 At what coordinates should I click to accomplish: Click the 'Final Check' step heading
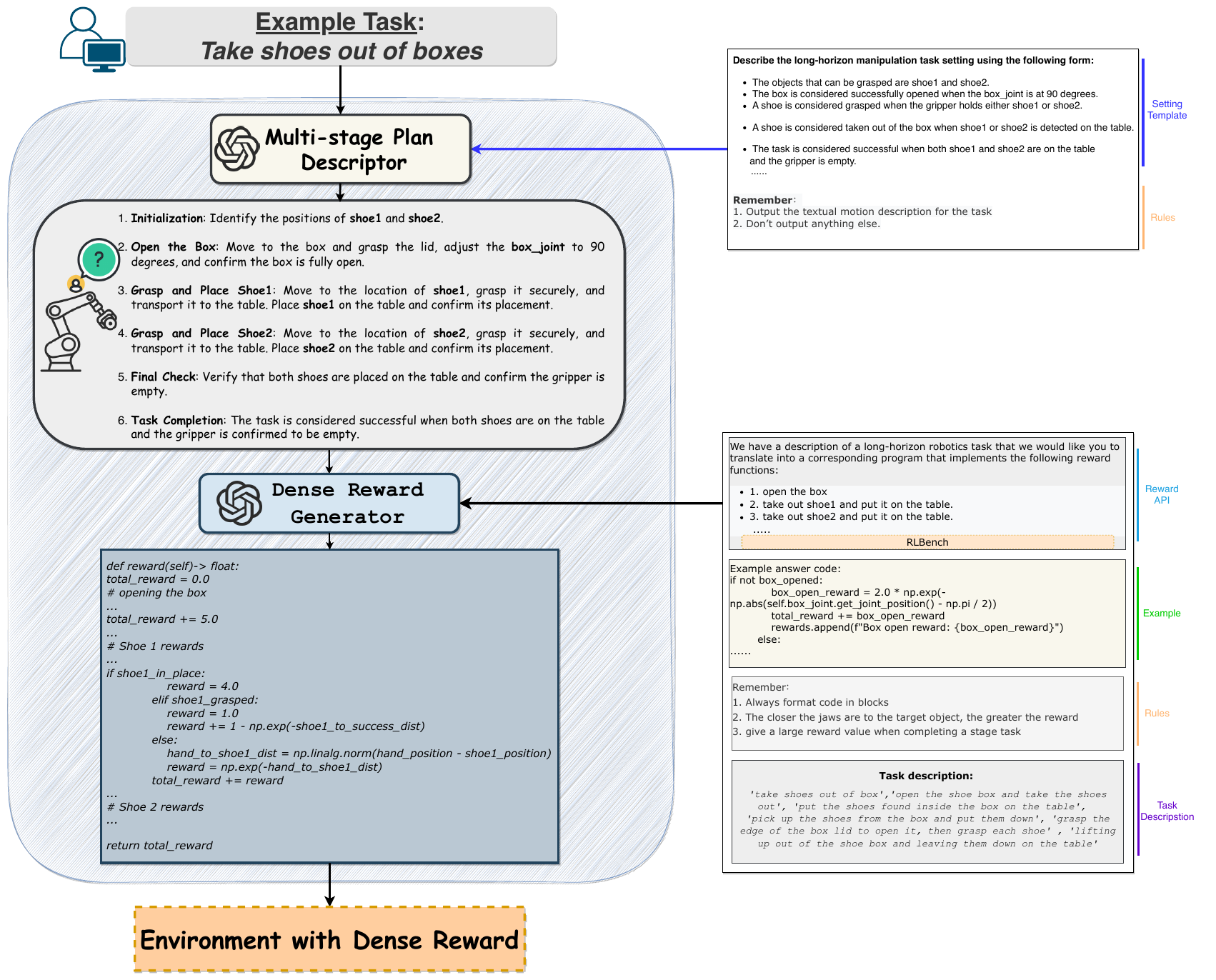tap(164, 376)
